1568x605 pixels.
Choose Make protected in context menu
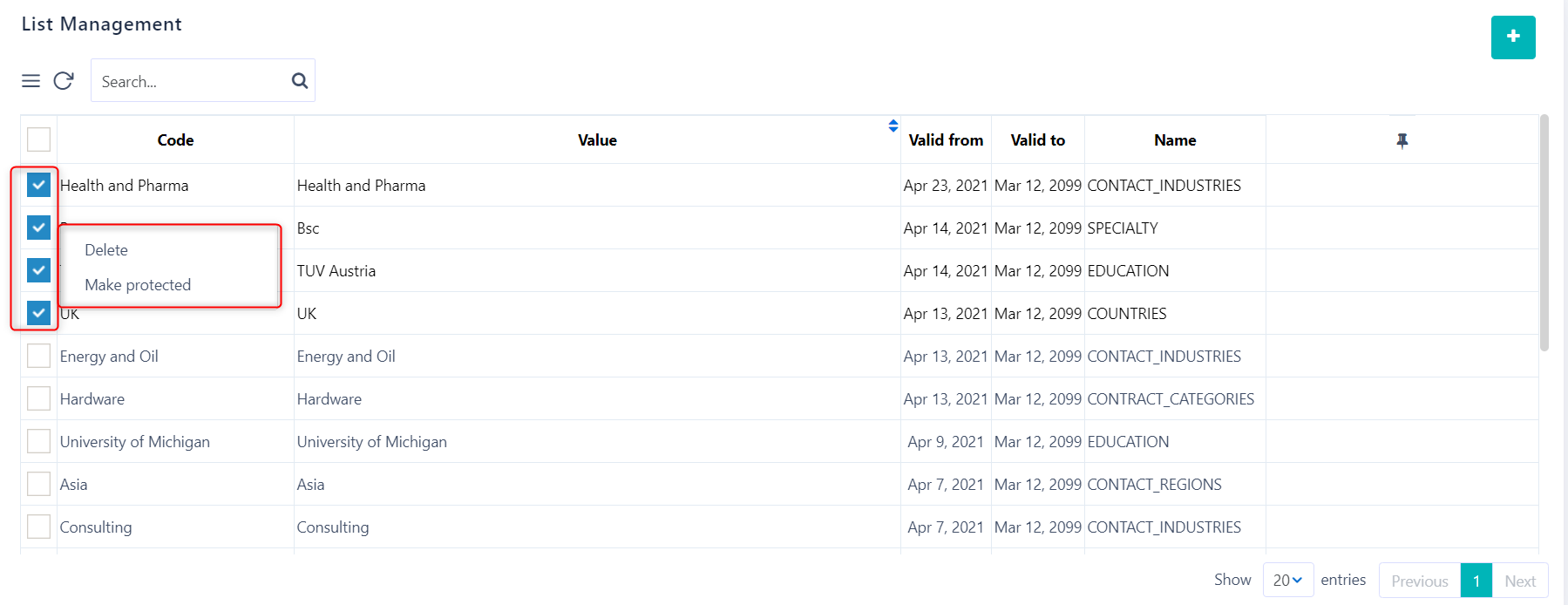(x=138, y=285)
